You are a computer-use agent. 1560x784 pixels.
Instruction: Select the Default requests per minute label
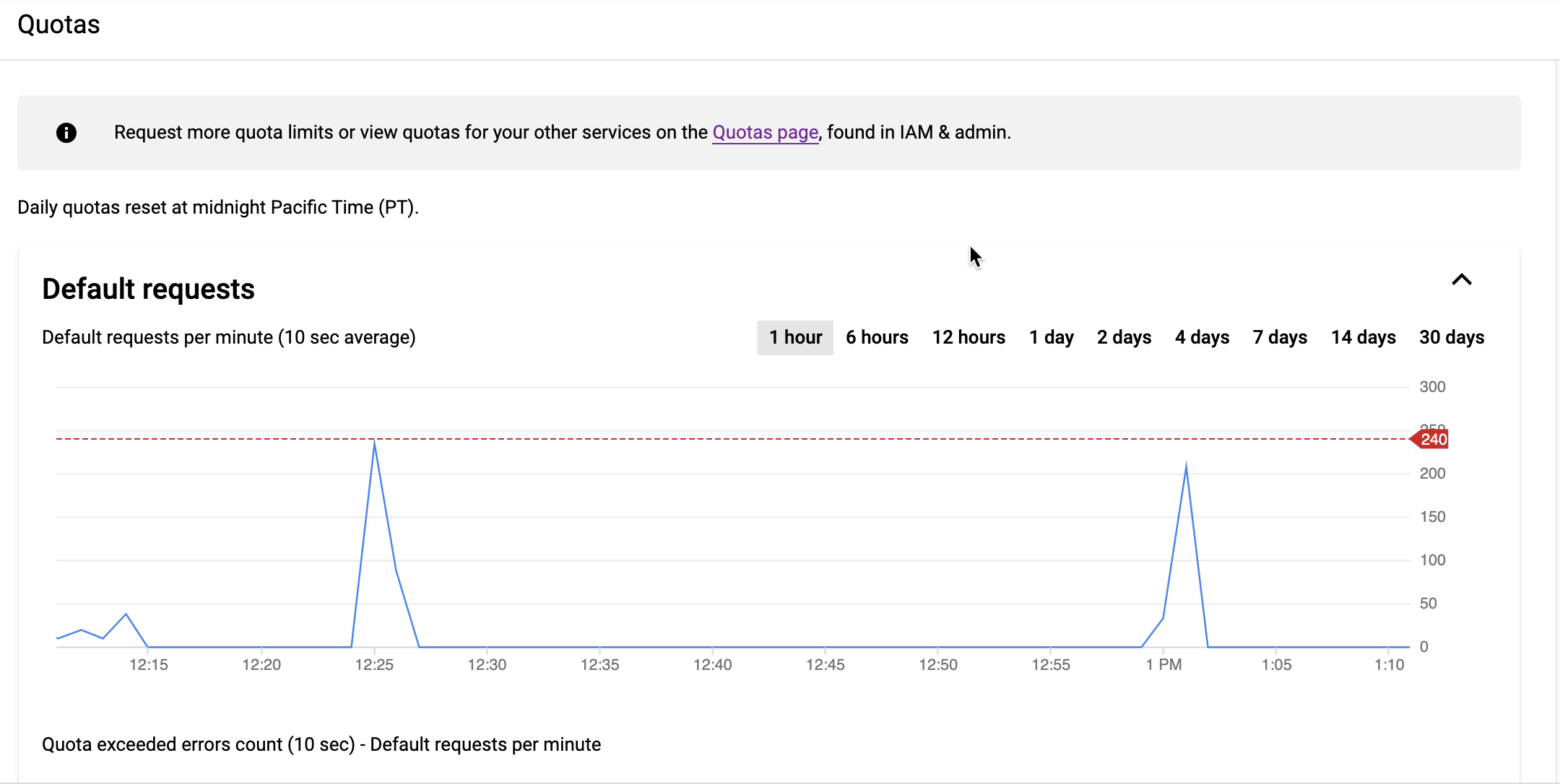tap(228, 337)
